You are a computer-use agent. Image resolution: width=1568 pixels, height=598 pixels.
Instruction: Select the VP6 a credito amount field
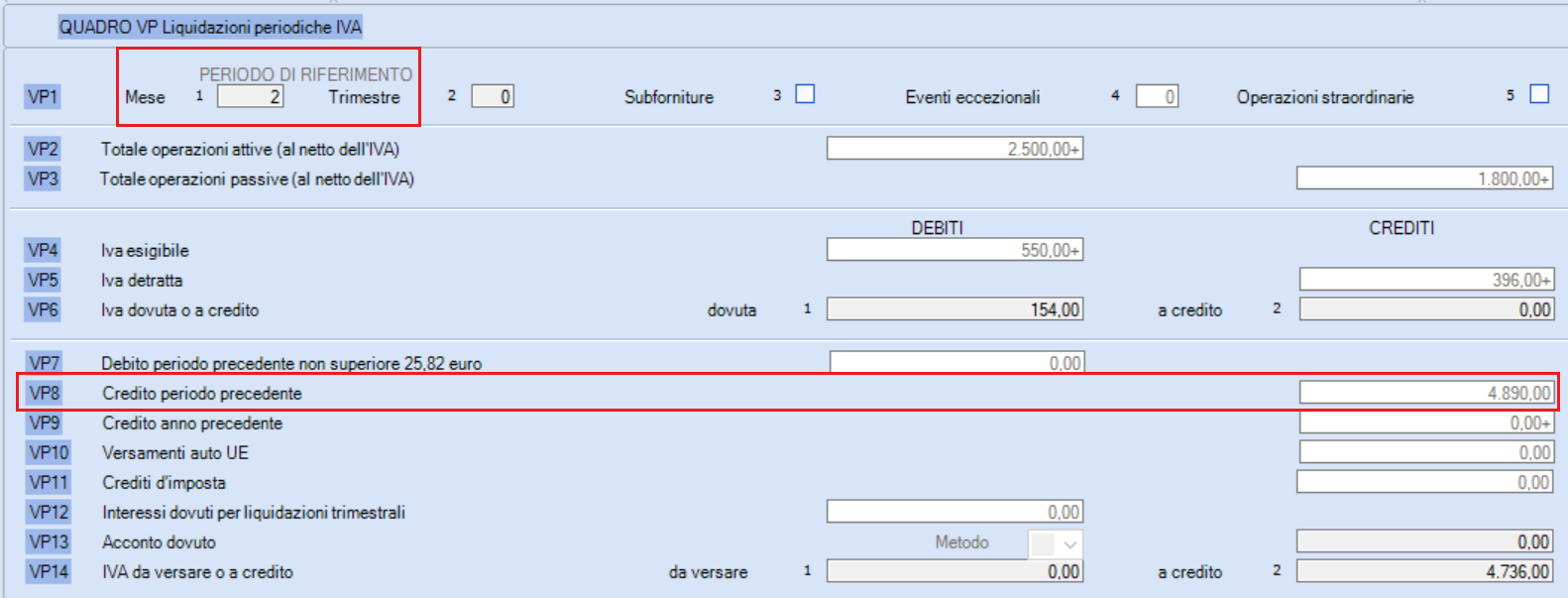tap(1426, 309)
